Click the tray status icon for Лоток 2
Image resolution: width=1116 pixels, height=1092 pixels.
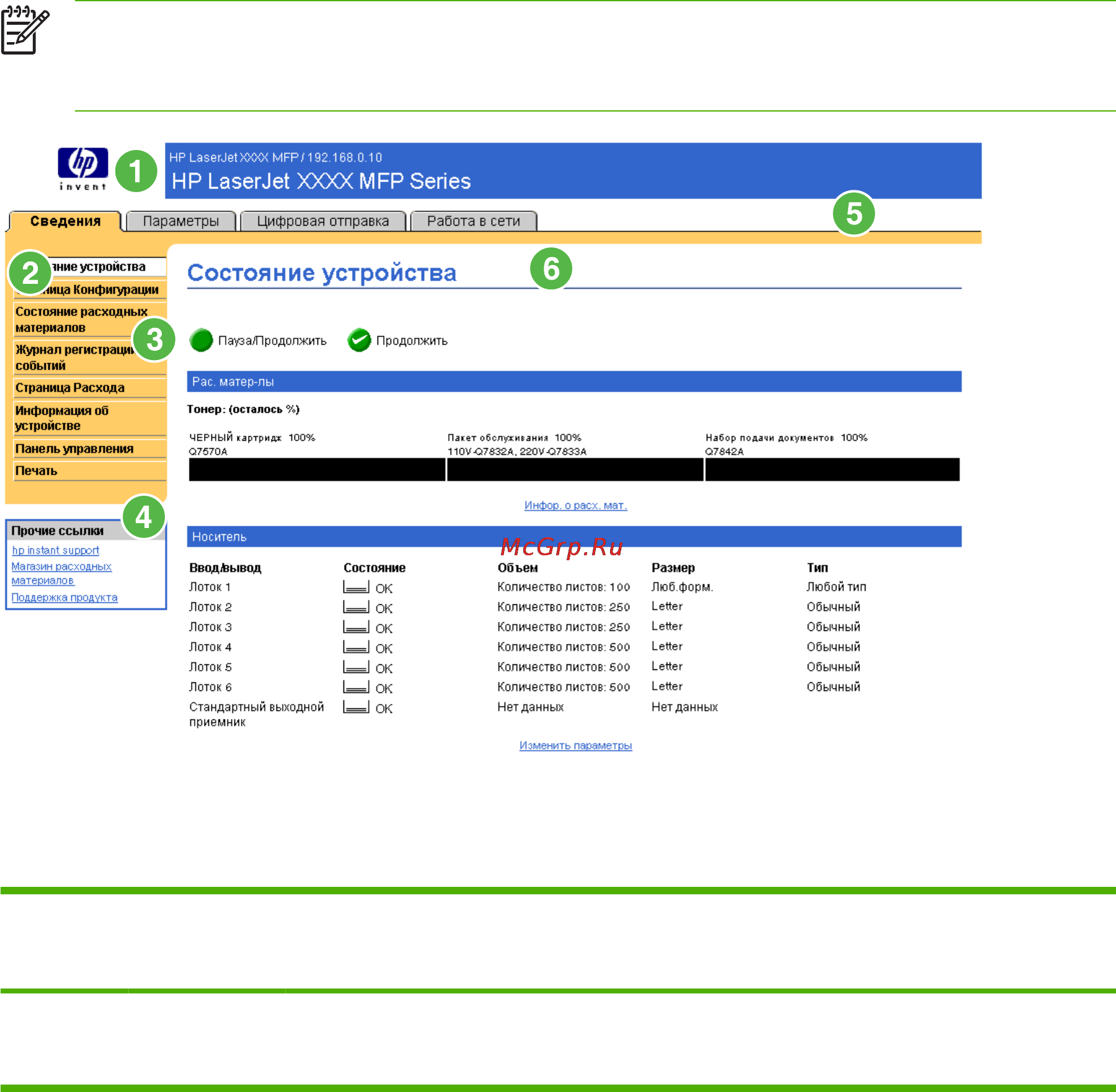(x=356, y=607)
